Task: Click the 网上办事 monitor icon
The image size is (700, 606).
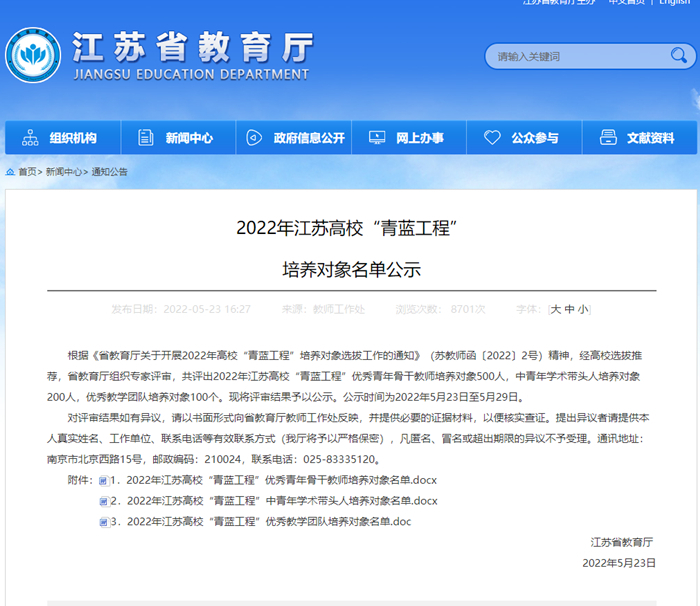Action: tap(377, 138)
